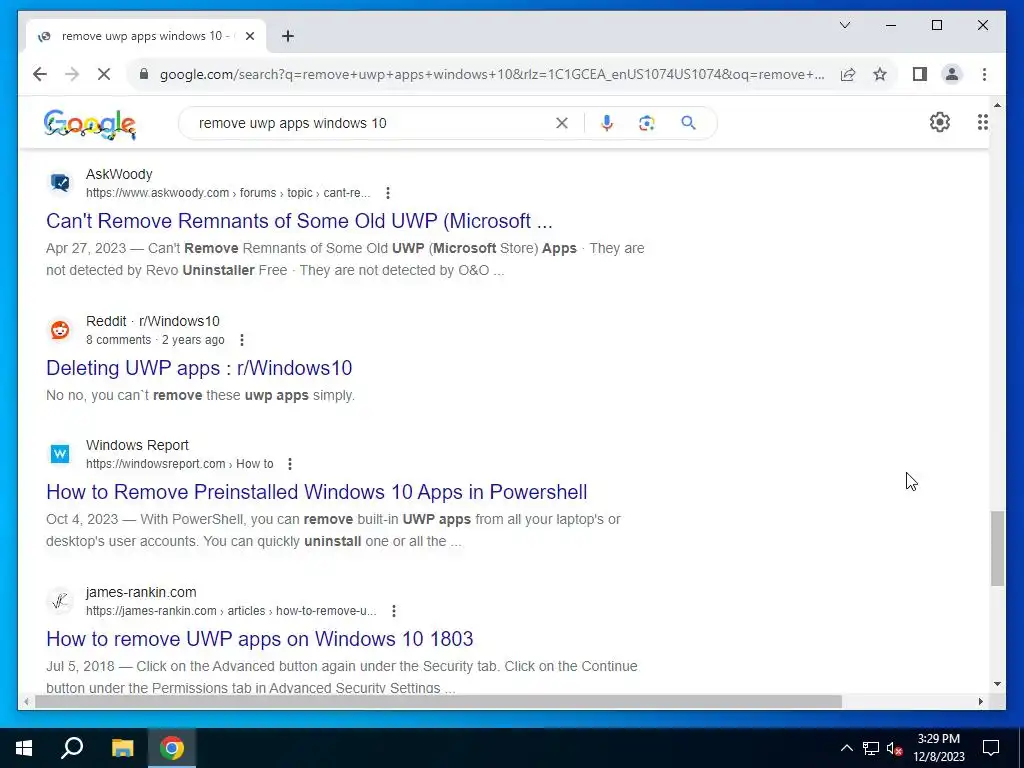Click the james-rankin.com favicon
Viewport: 1024px width, 768px height.
click(60, 601)
